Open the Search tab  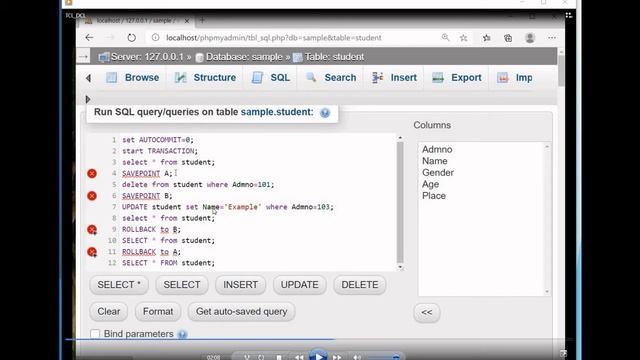(331, 78)
